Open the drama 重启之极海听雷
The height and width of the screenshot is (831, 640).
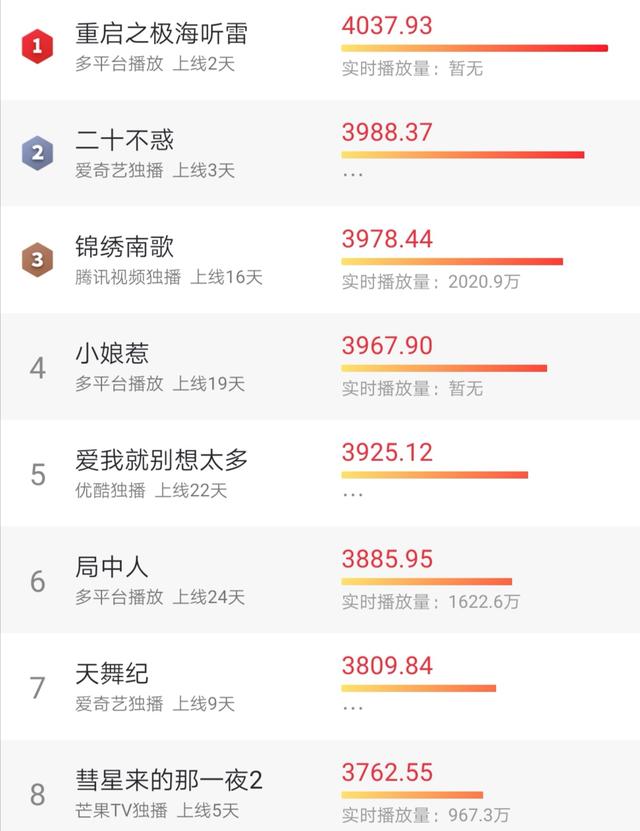(x=161, y=33)
